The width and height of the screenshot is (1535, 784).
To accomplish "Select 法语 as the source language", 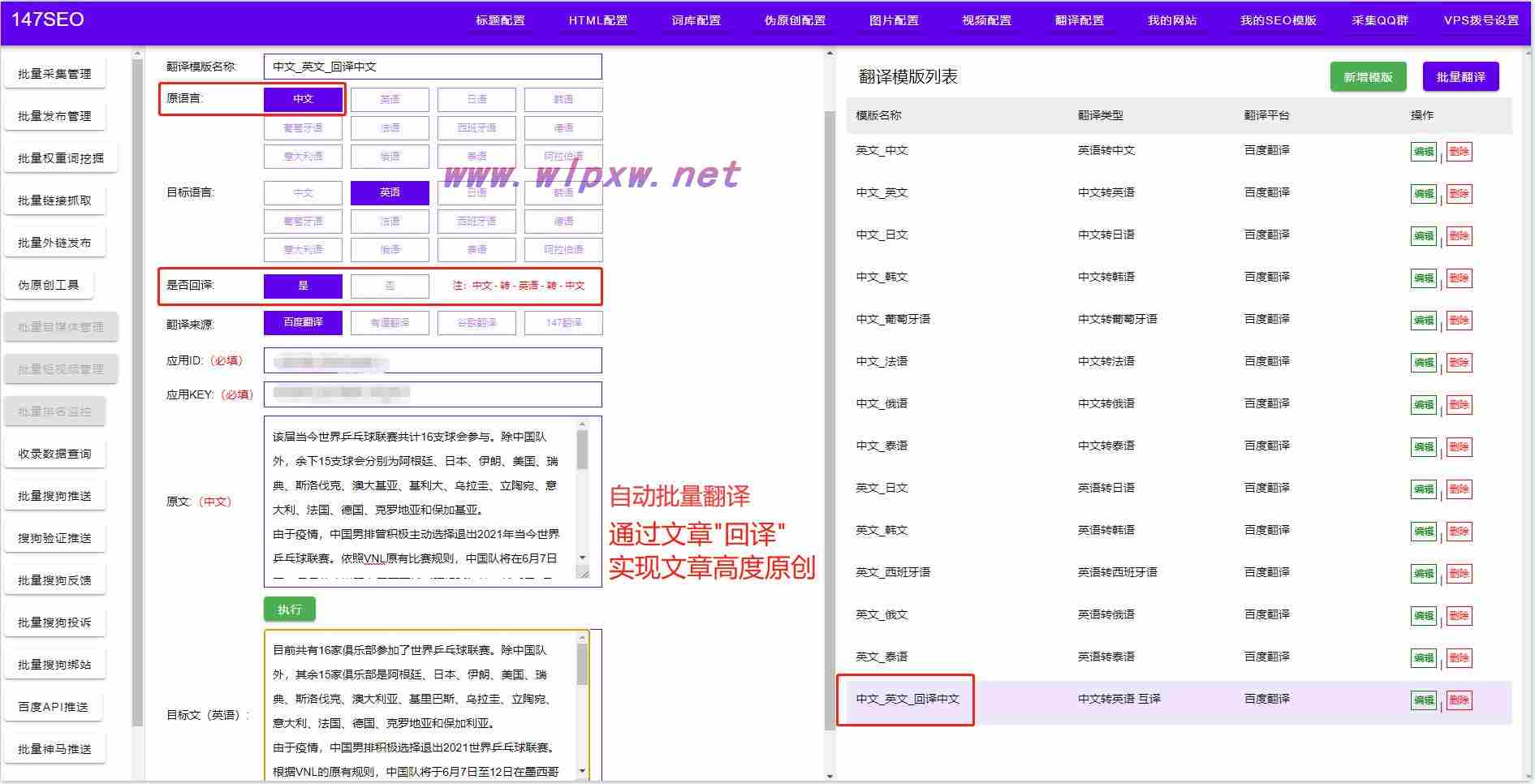I will pos(390,127).
